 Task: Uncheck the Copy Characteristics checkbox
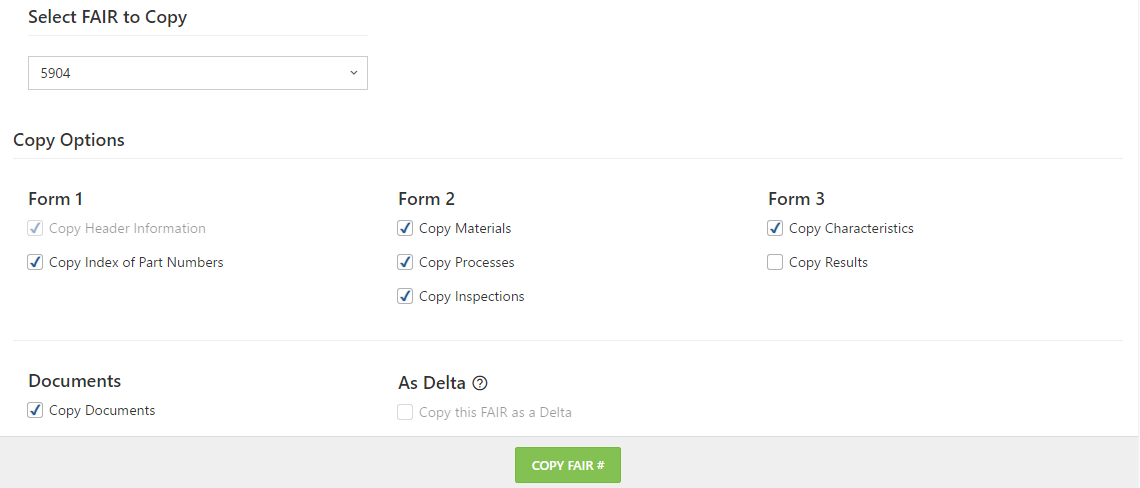[x=775, y=228]
